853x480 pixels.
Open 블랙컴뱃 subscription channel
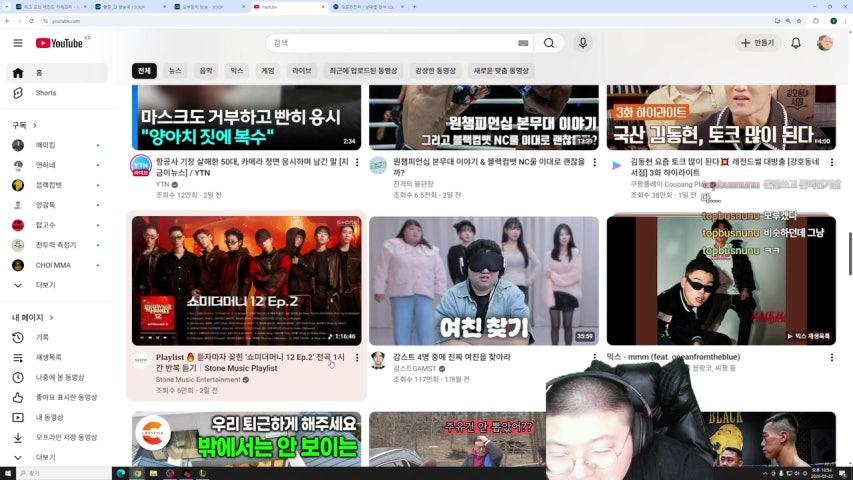tap(57, 185)
